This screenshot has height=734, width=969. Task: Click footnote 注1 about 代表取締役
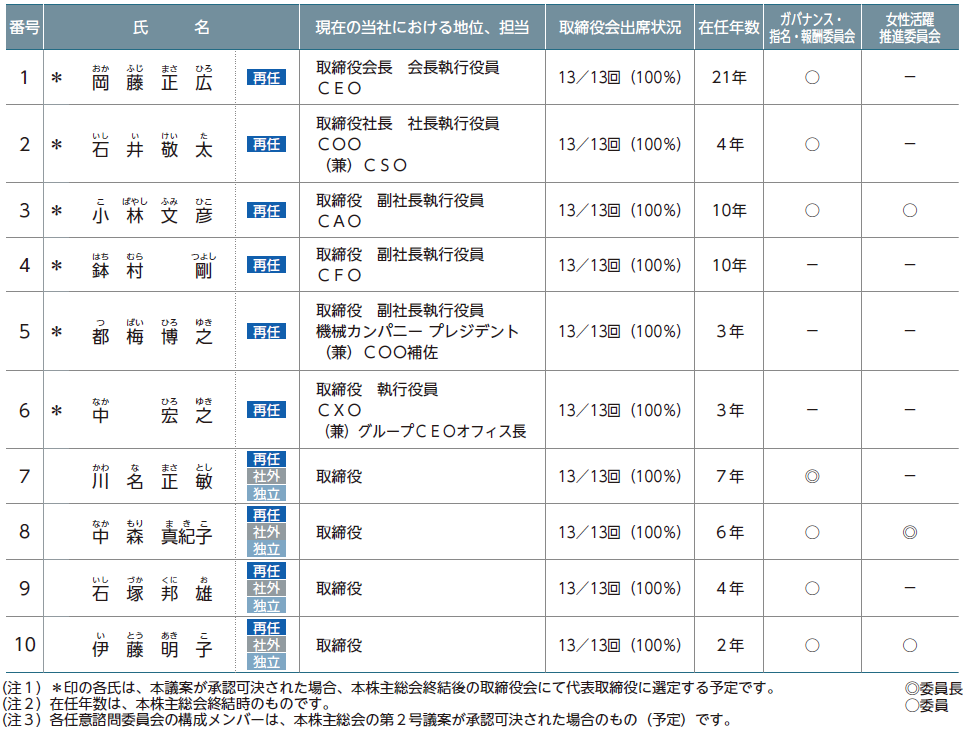pyautogui.click(x=390, y=688)
